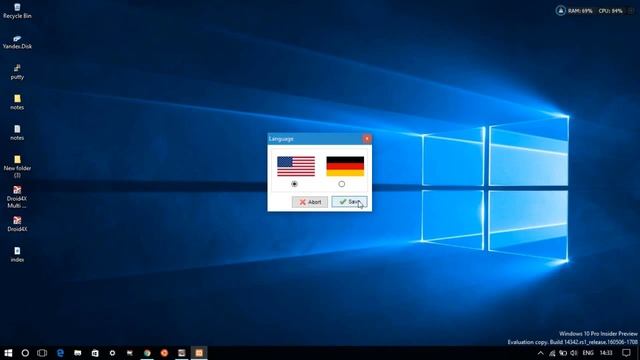This screenshot has height=360, width=640.
Task: Click the Abort button
Action: tap(310, 202)
